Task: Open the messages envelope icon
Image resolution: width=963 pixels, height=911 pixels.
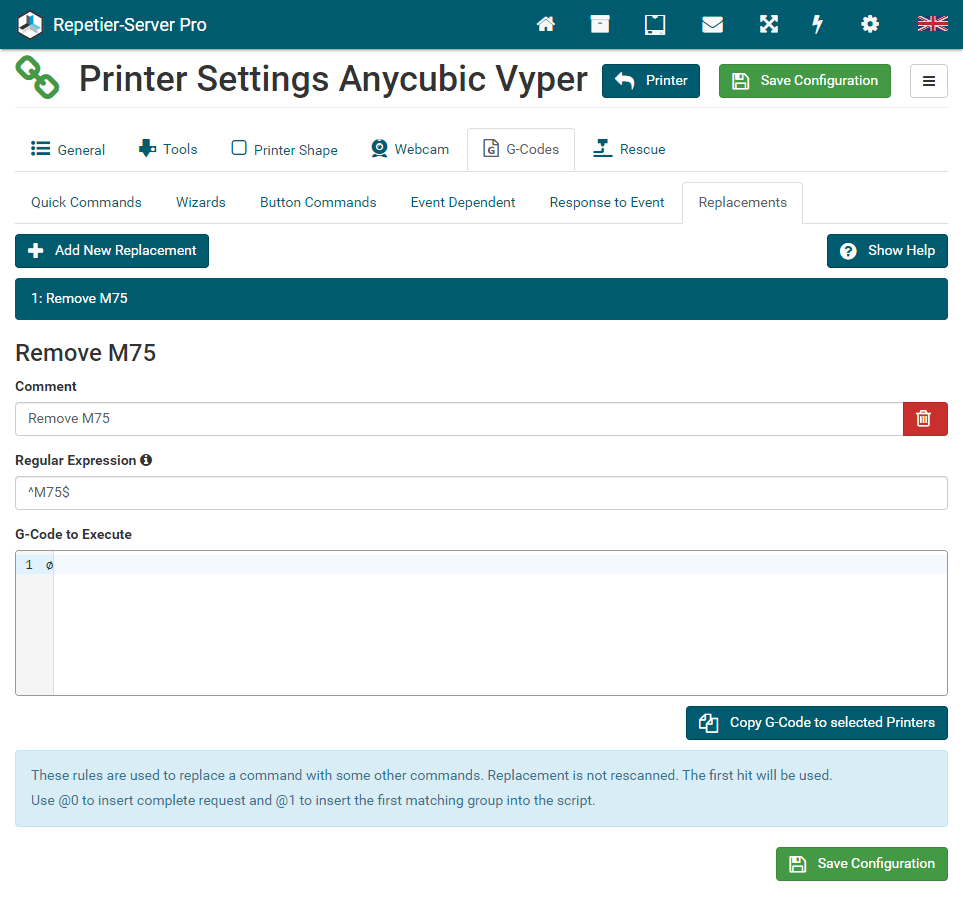Action: tap(712, 25)
